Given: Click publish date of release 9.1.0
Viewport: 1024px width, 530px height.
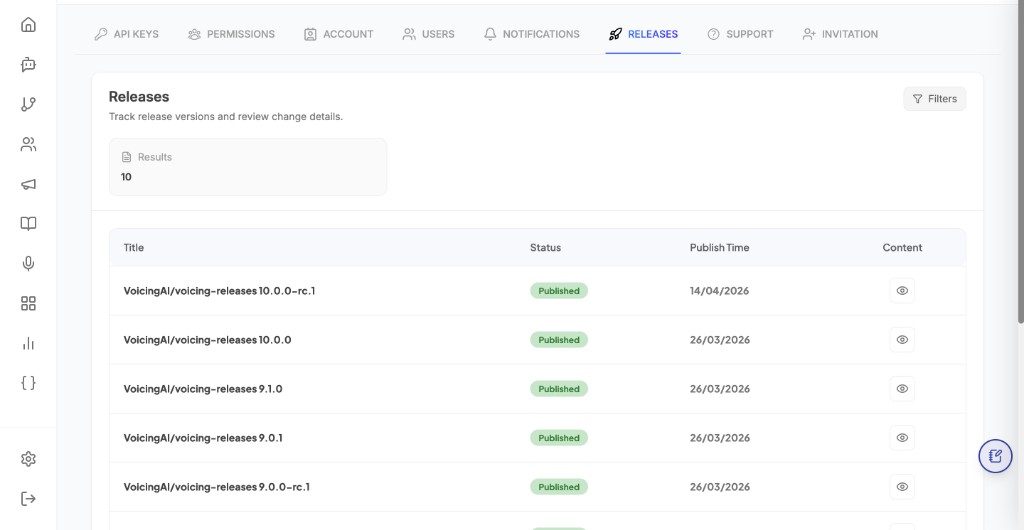Looking at the screenshot, I should [x=720, y=389].
